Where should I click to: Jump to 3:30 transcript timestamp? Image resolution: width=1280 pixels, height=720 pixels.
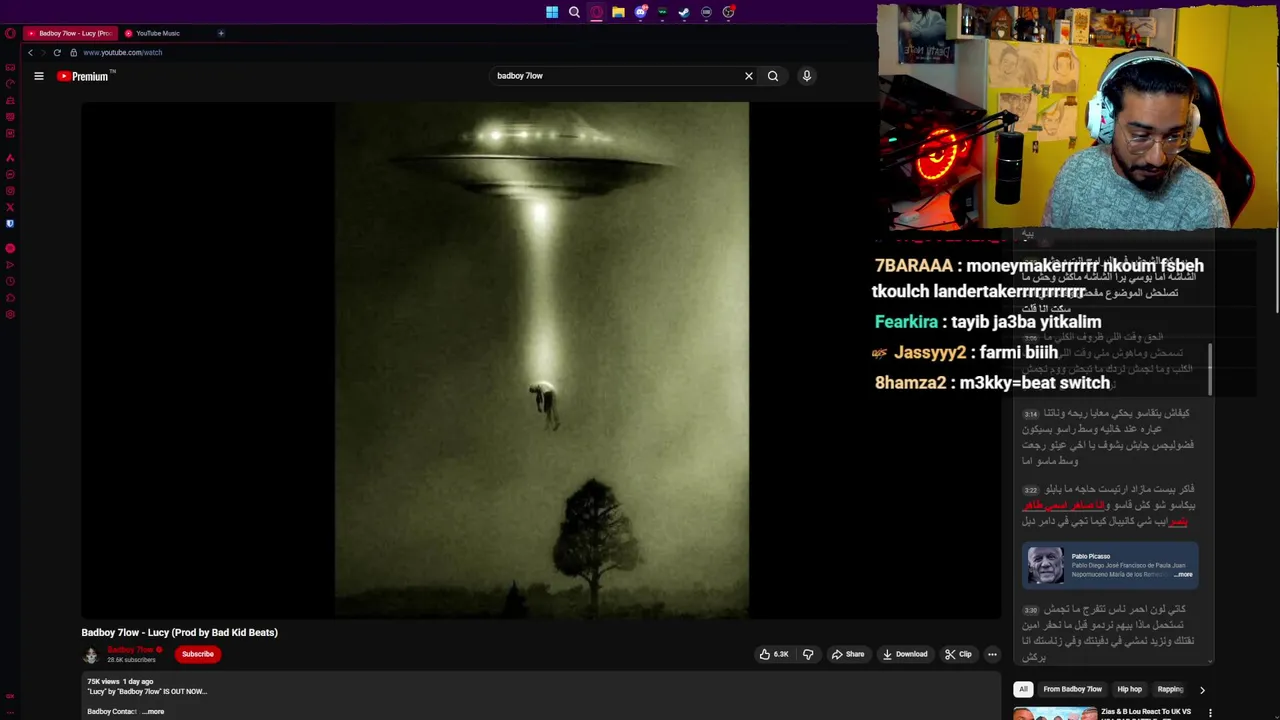1030,610
